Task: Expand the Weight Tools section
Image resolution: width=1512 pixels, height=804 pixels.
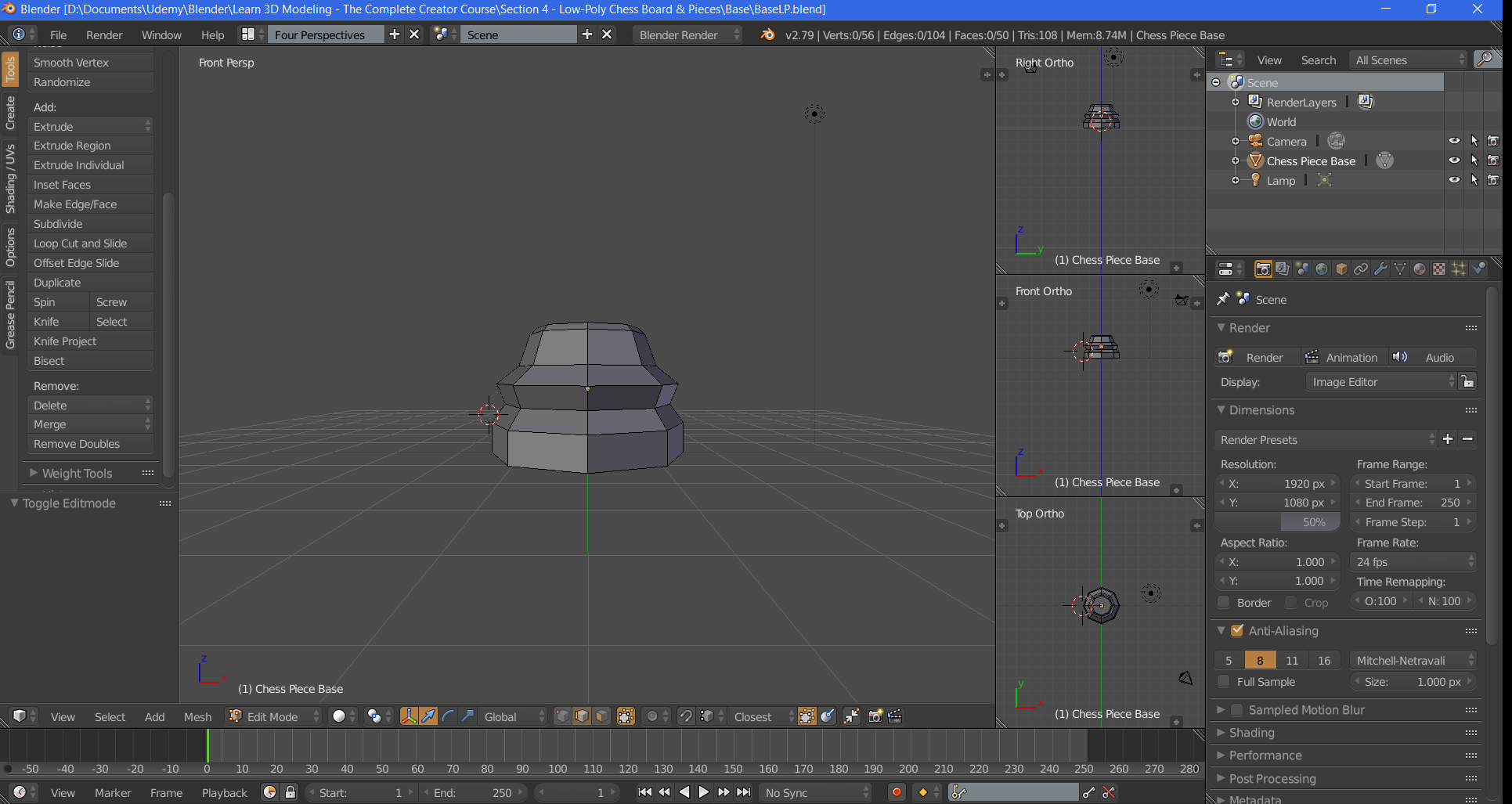Action: (x=77, y=474)
